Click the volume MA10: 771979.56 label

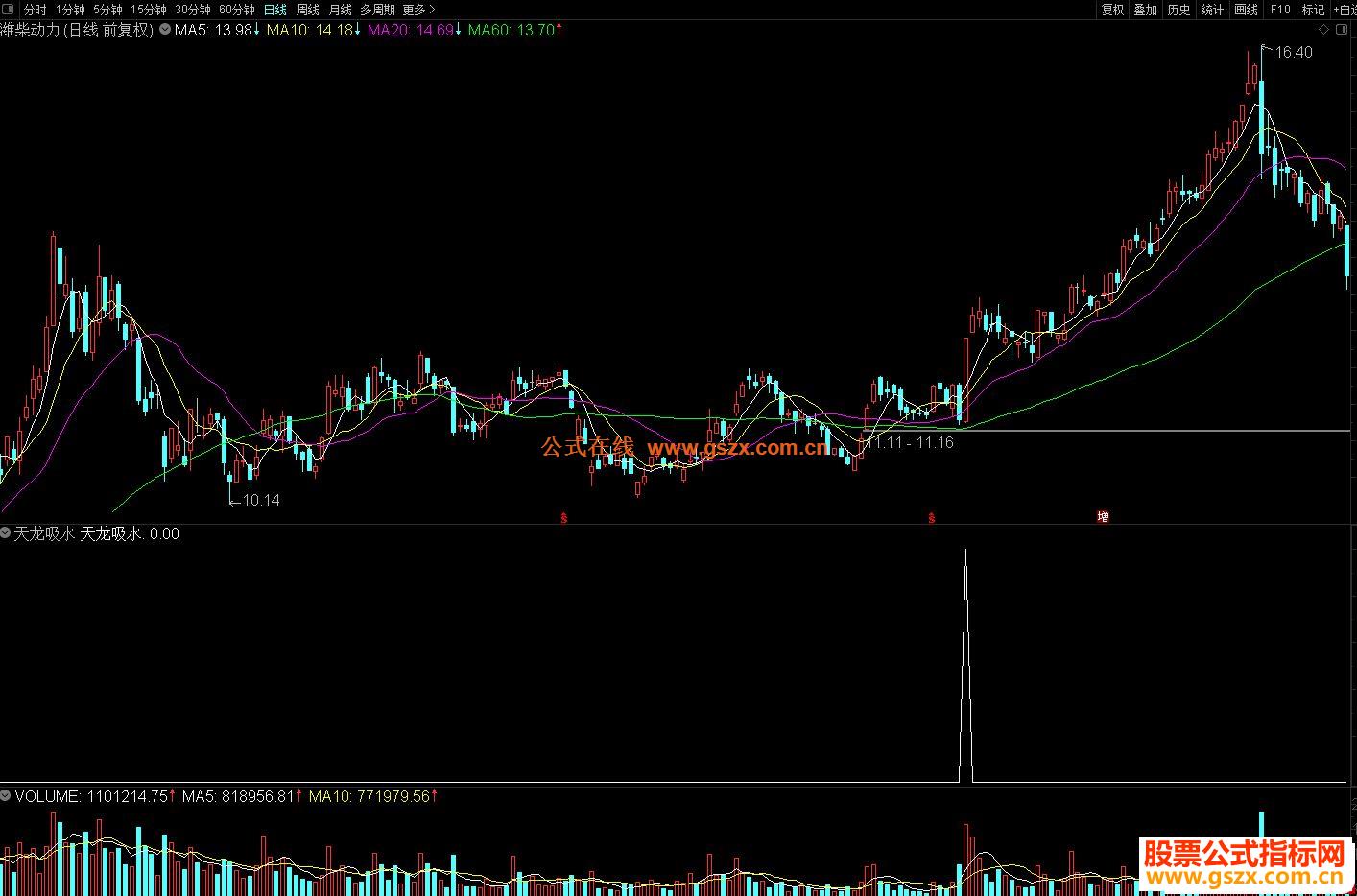coord(369,796)
